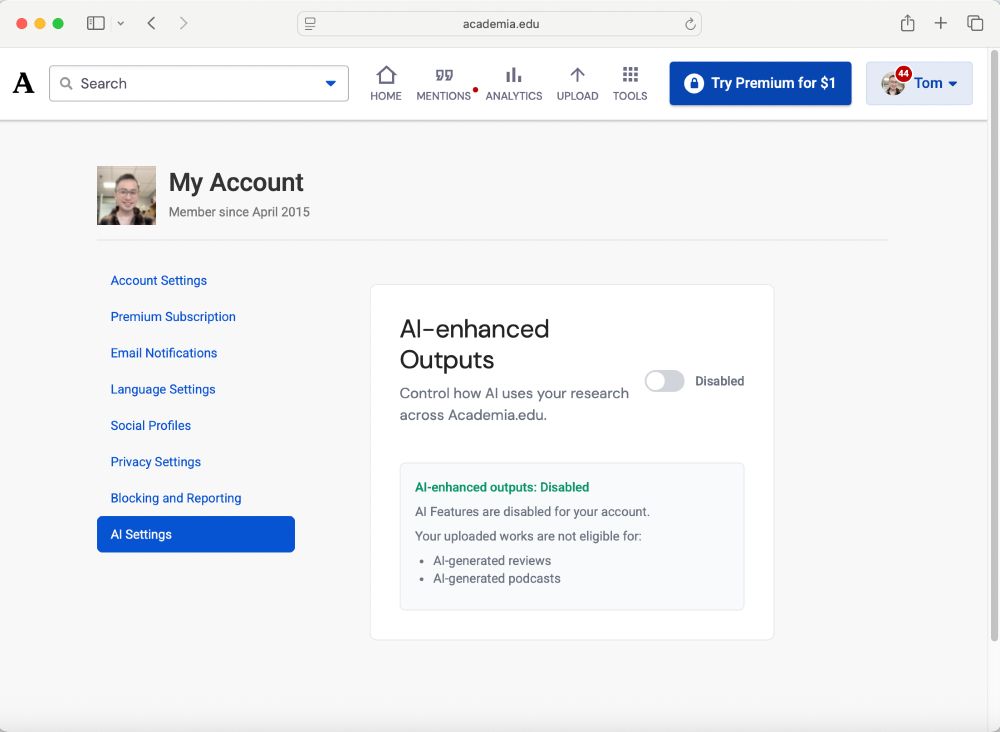Open Account Settings section
Viewport: 1000px width, 732px height.
coord(159,281)
